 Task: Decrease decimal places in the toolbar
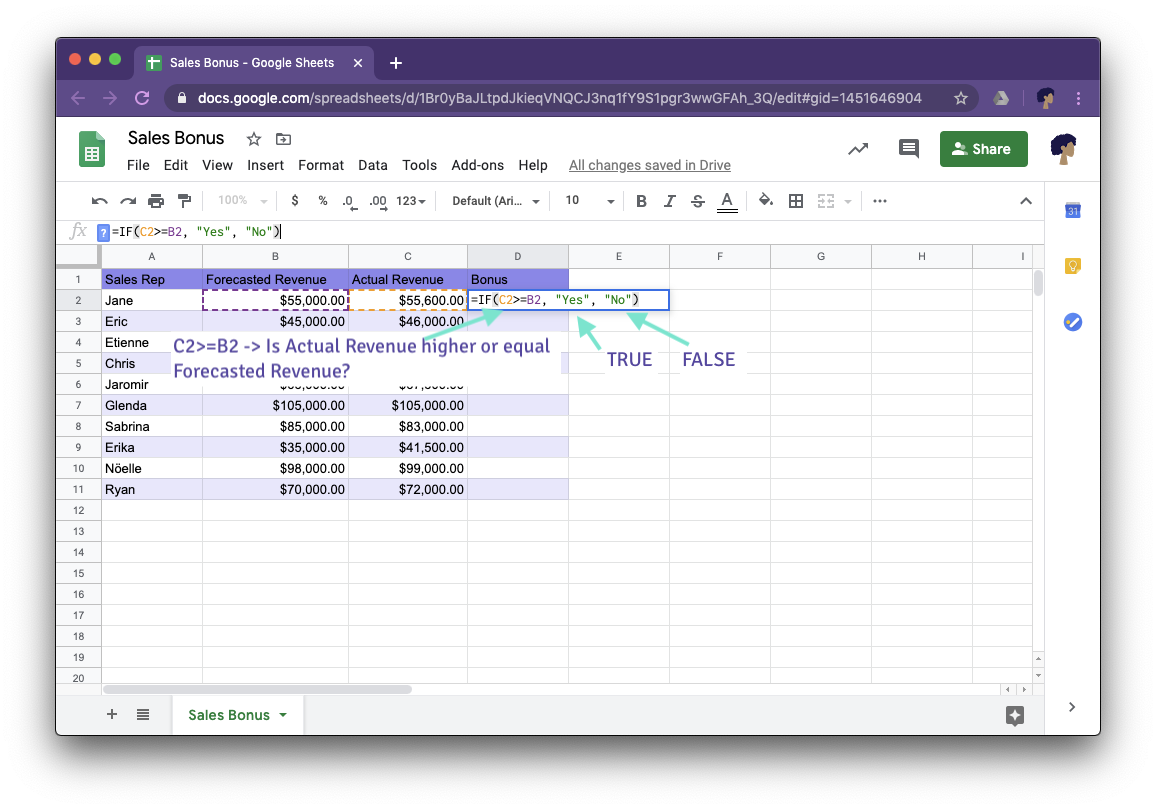pyautogui.click(x=349, y=201)
